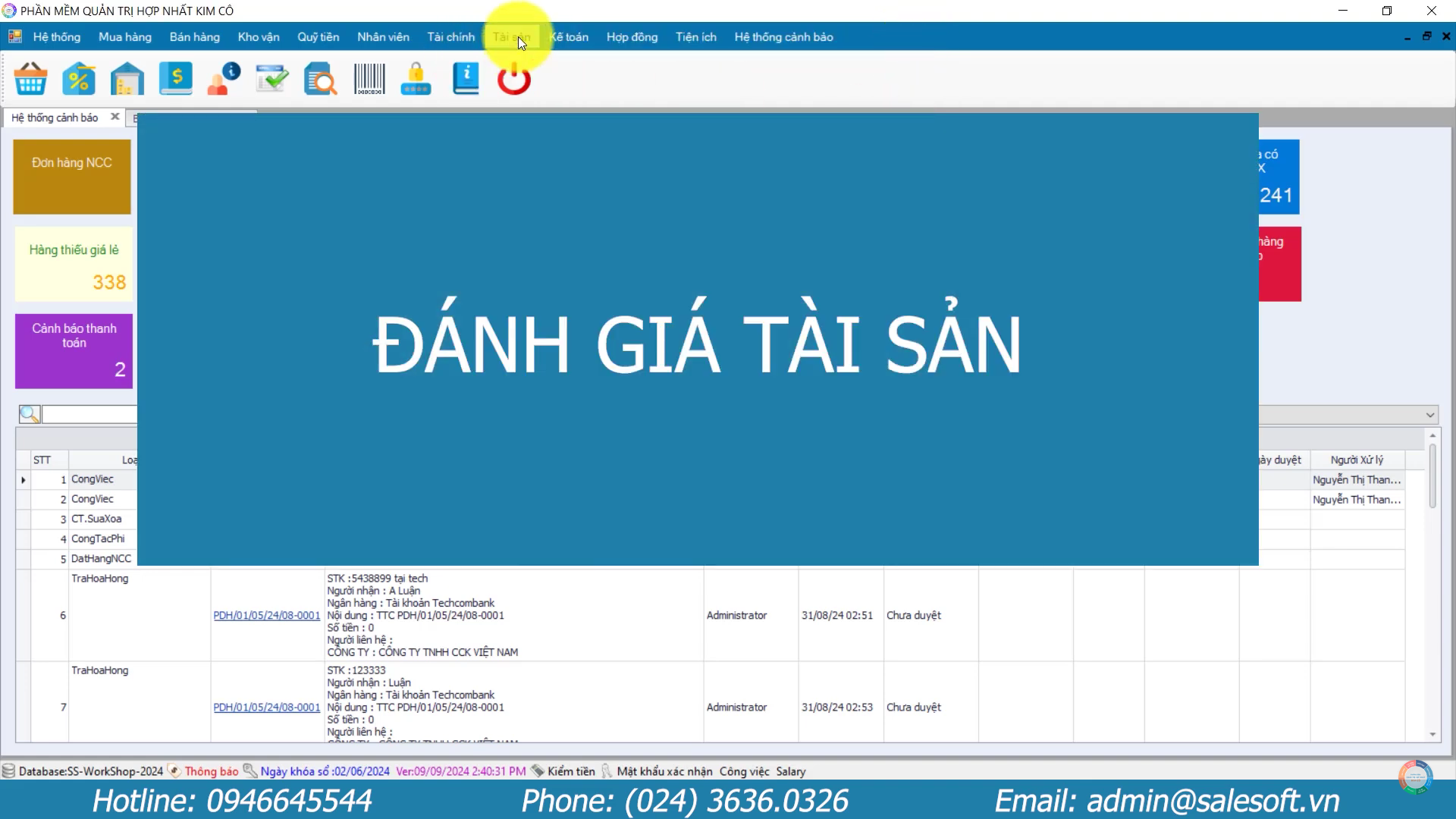This screenshot has height=819, width=1456.
Task: Open the percent discount tag icon
Action: (x=79, y=79)
